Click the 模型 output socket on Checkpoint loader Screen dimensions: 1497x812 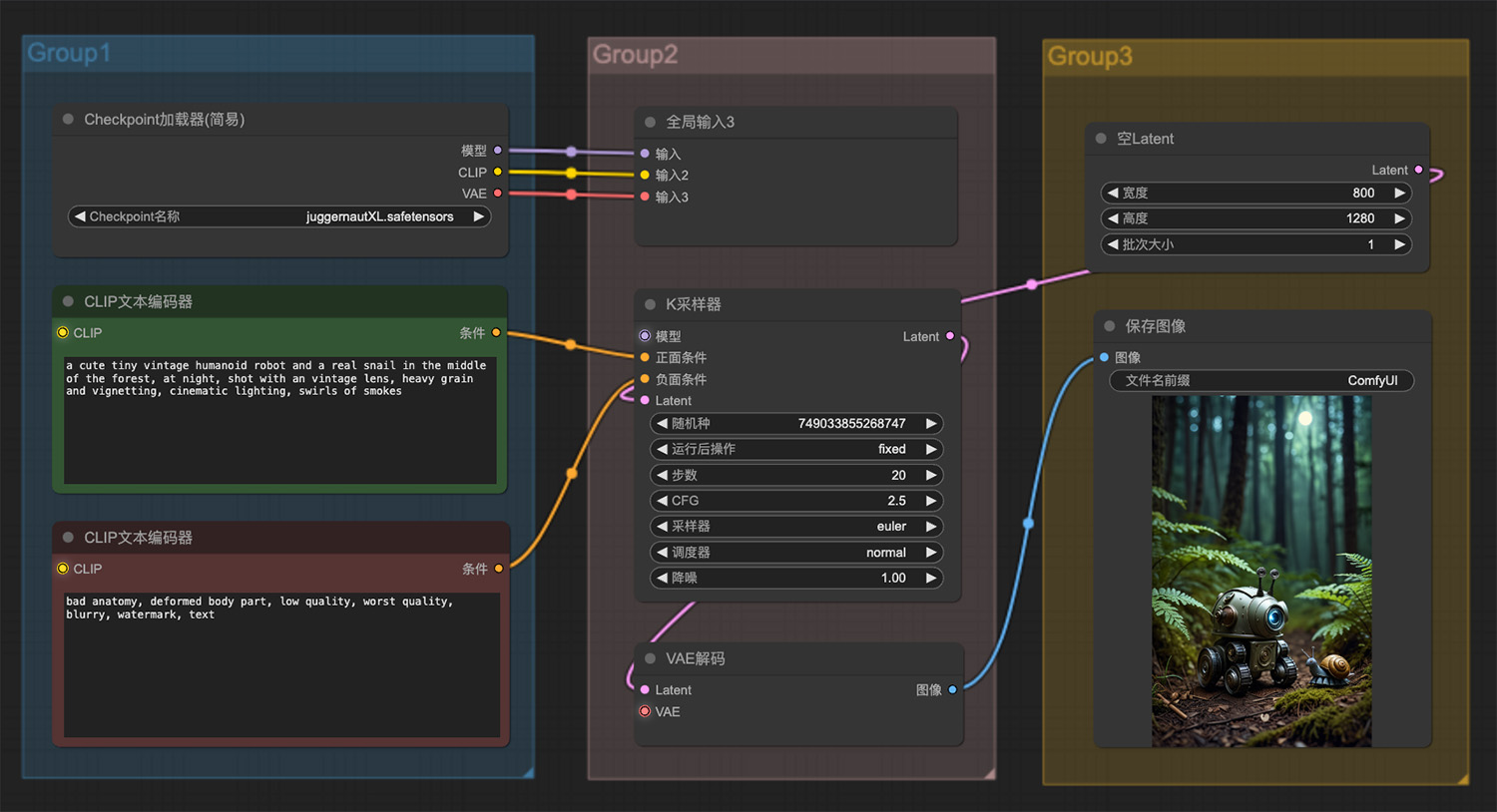[x=497, y=151]
